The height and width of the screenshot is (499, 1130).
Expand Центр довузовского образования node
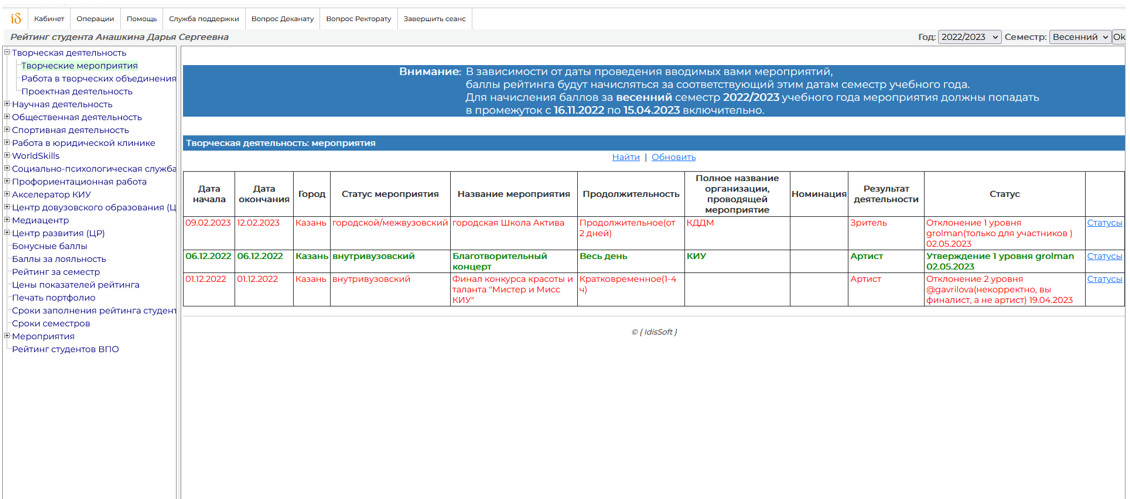7,208
